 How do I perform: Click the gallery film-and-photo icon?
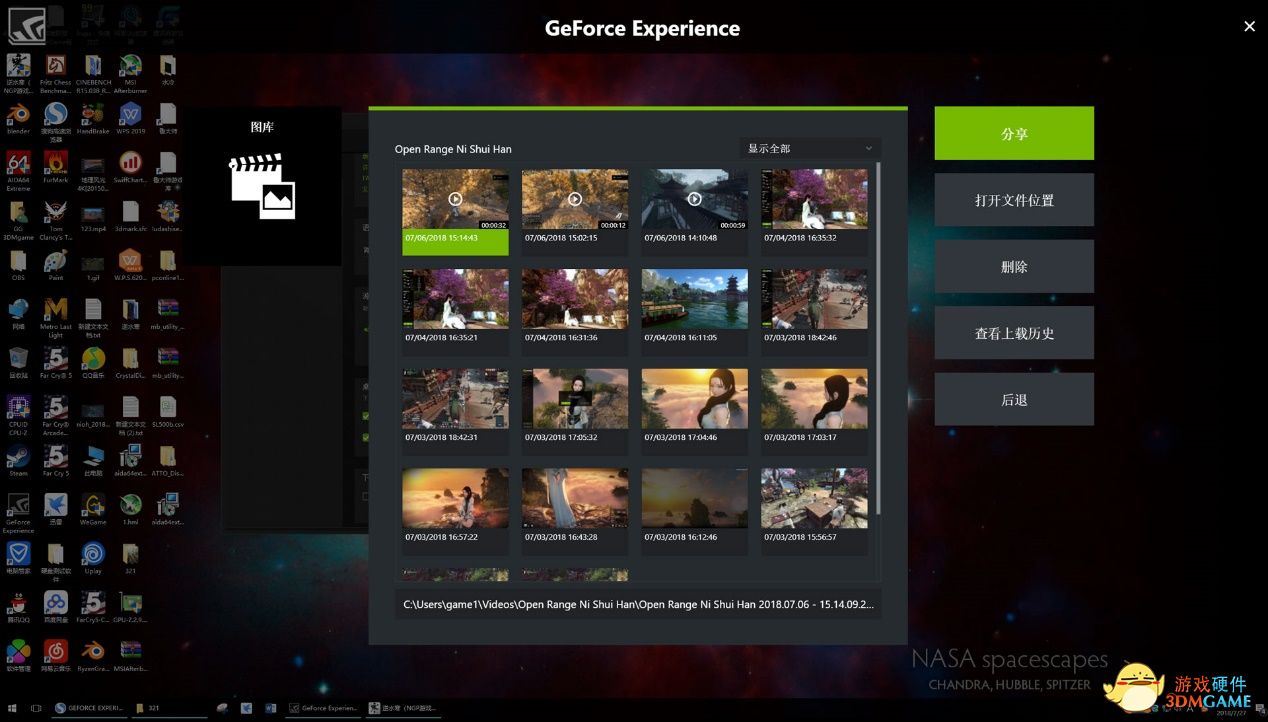point(263,186)
